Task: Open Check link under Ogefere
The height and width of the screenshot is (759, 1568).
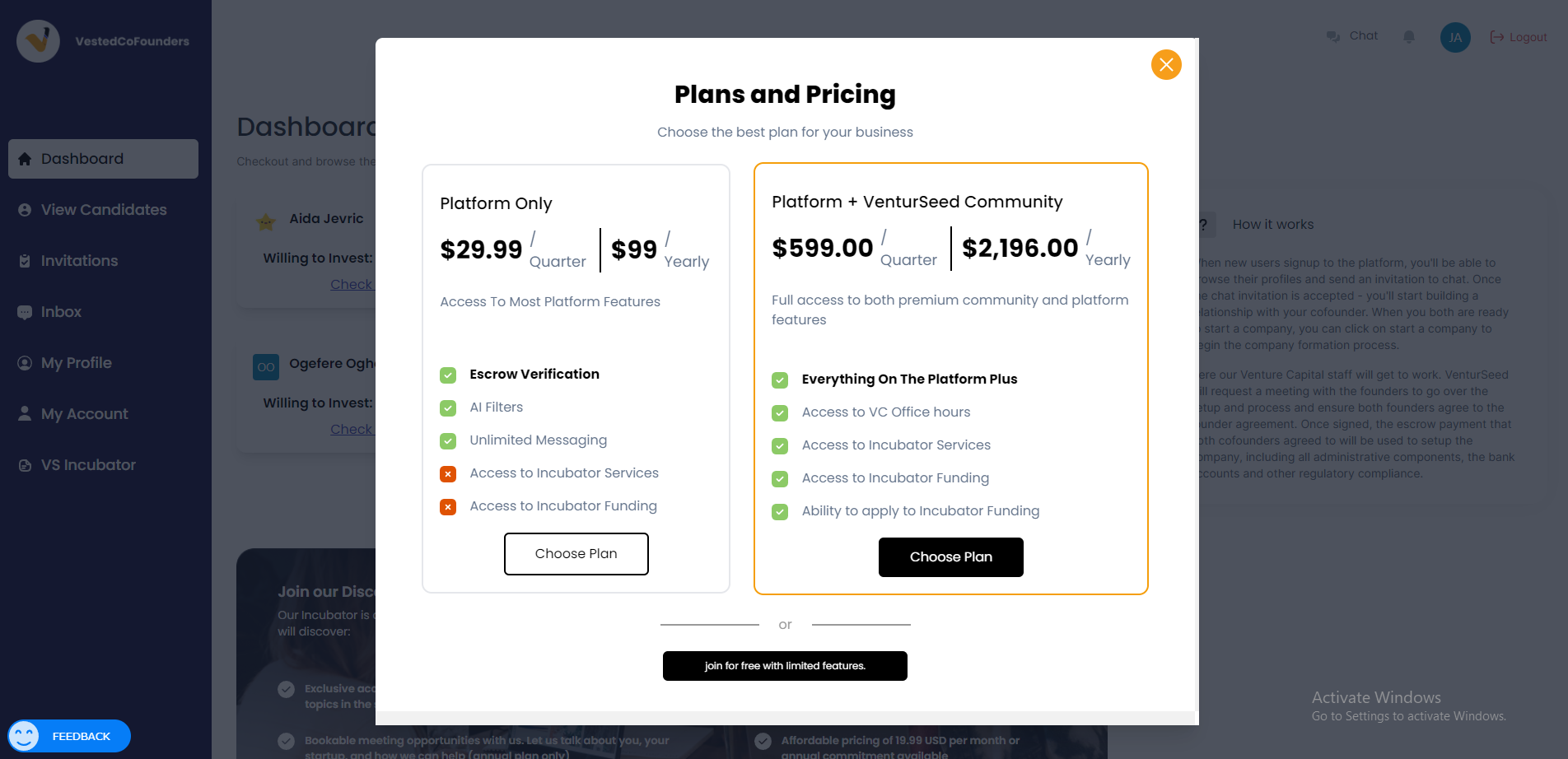Action: click(352, 430)
